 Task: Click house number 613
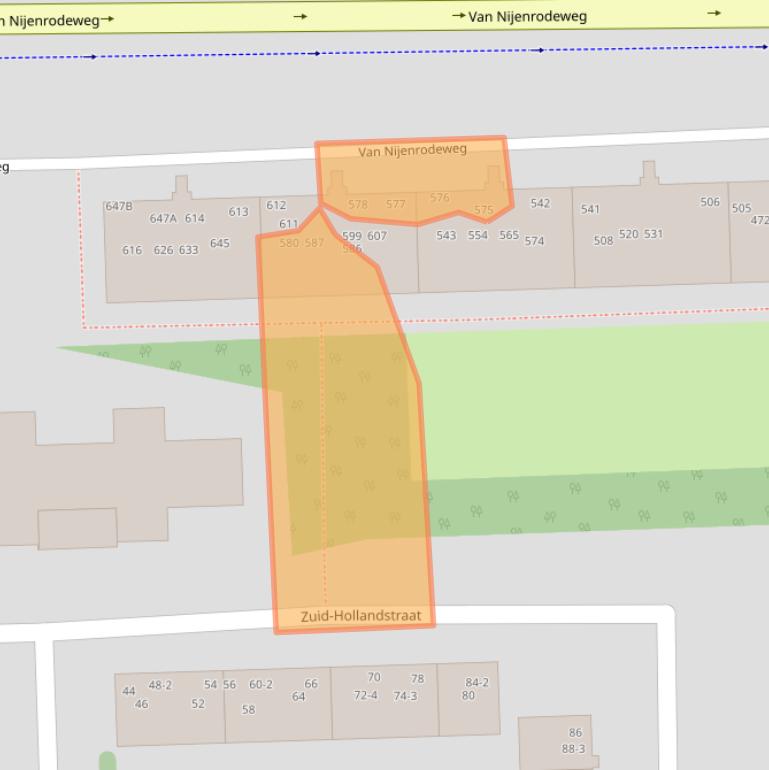tap(238, 212)
